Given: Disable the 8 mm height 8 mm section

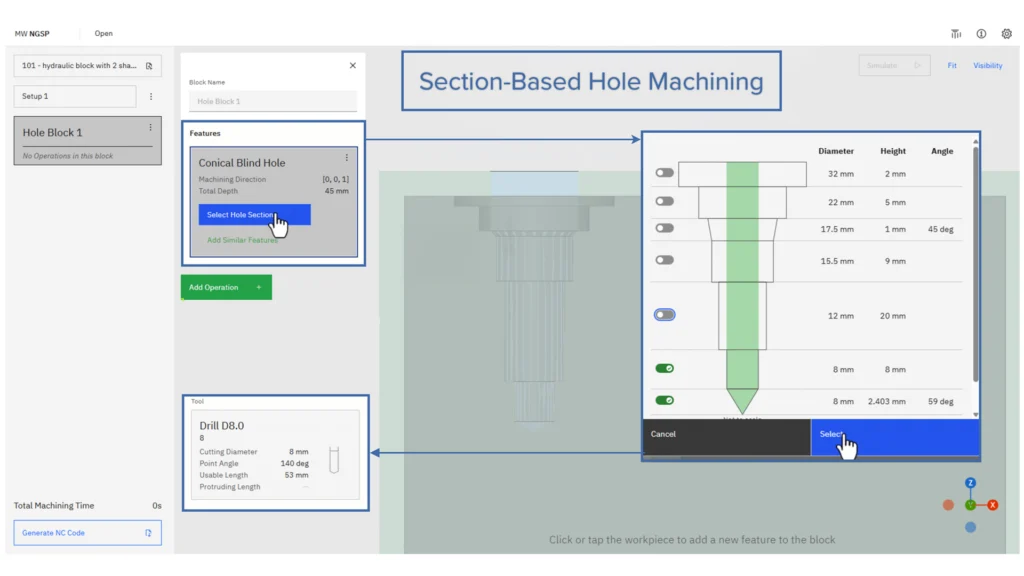Looking at the screenshot, I should [664, 368].
